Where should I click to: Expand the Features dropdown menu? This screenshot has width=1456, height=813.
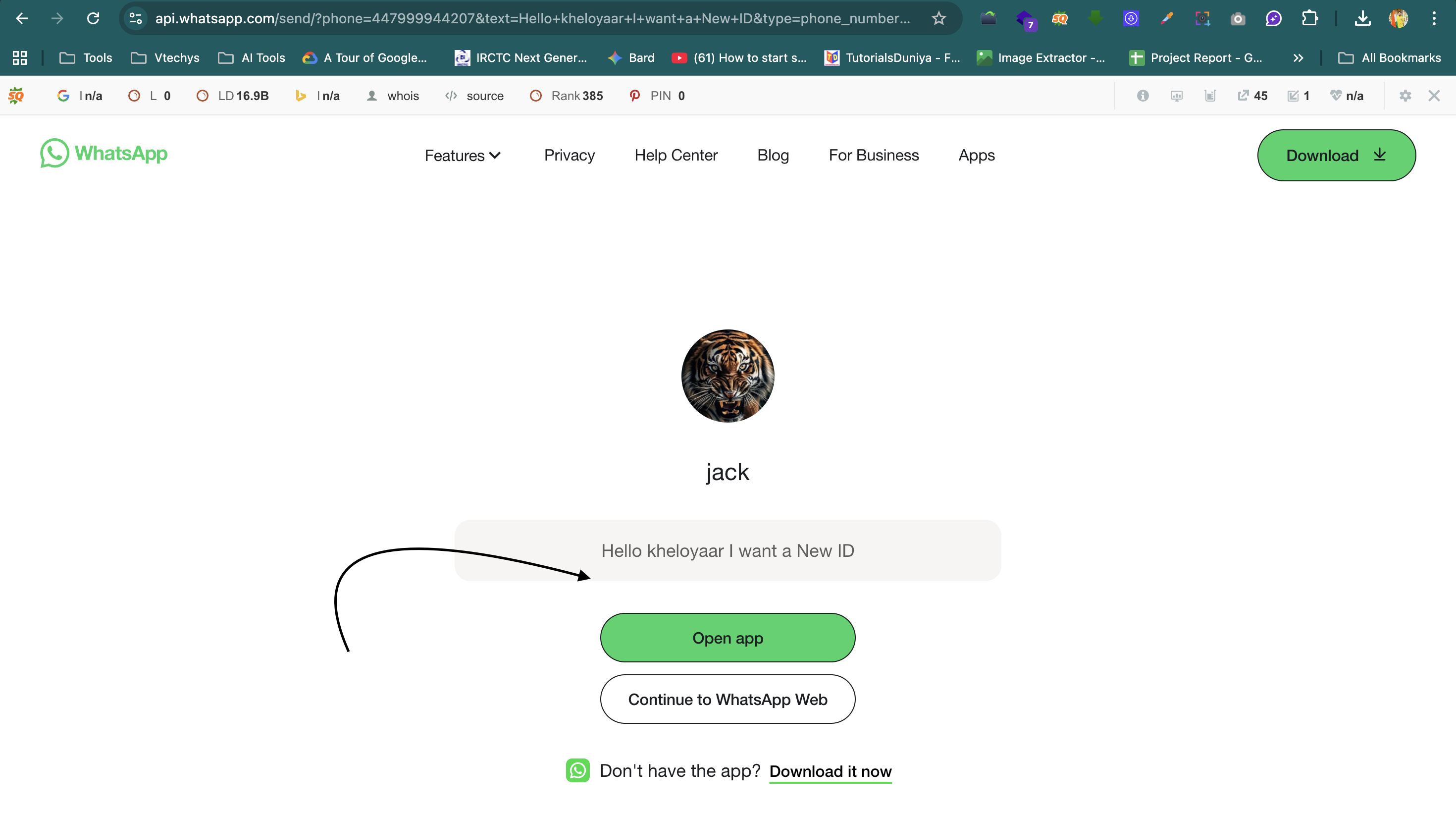[462, 155]
